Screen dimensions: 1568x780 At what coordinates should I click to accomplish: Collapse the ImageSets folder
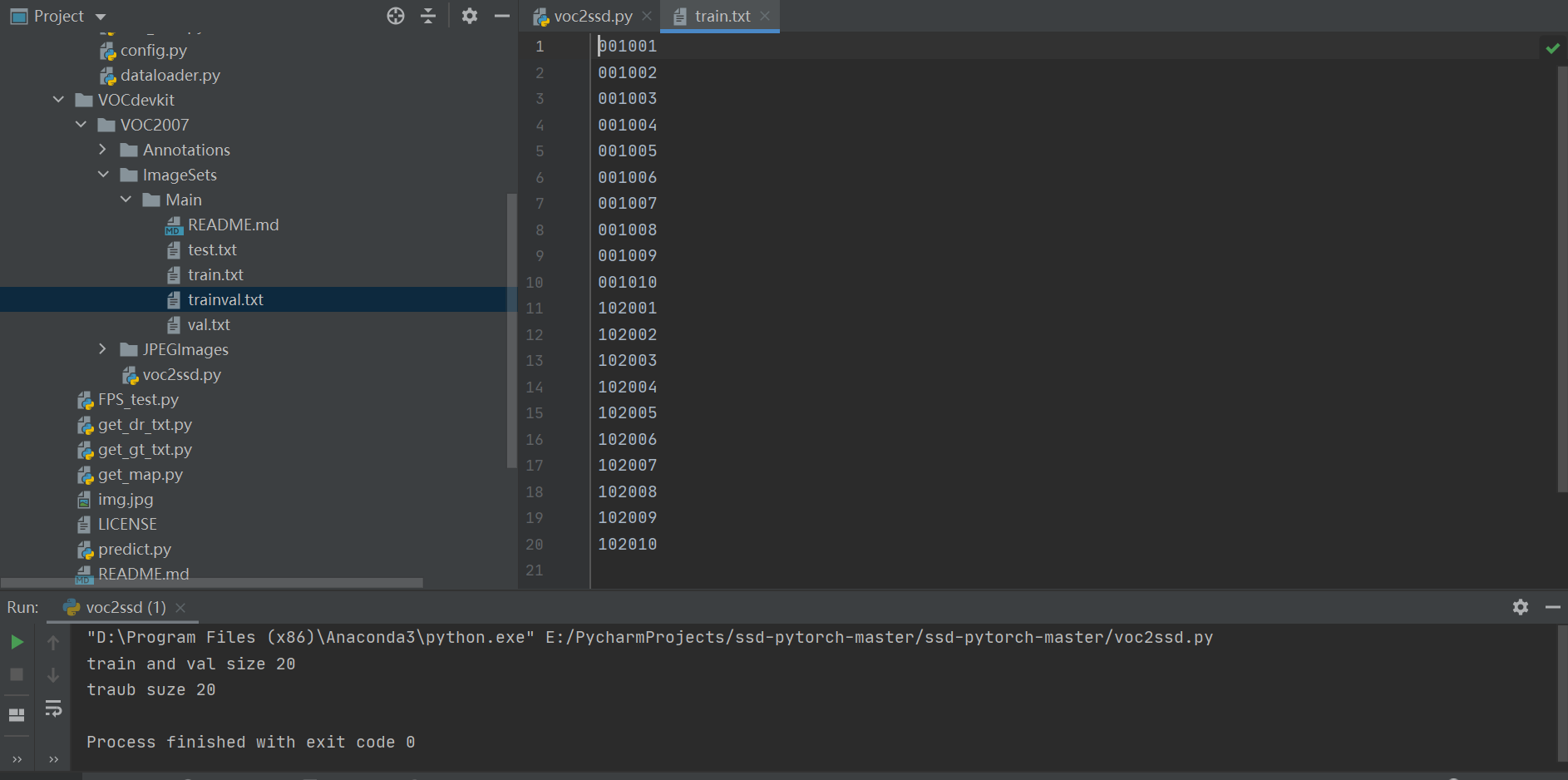click(x=103, y=175)
